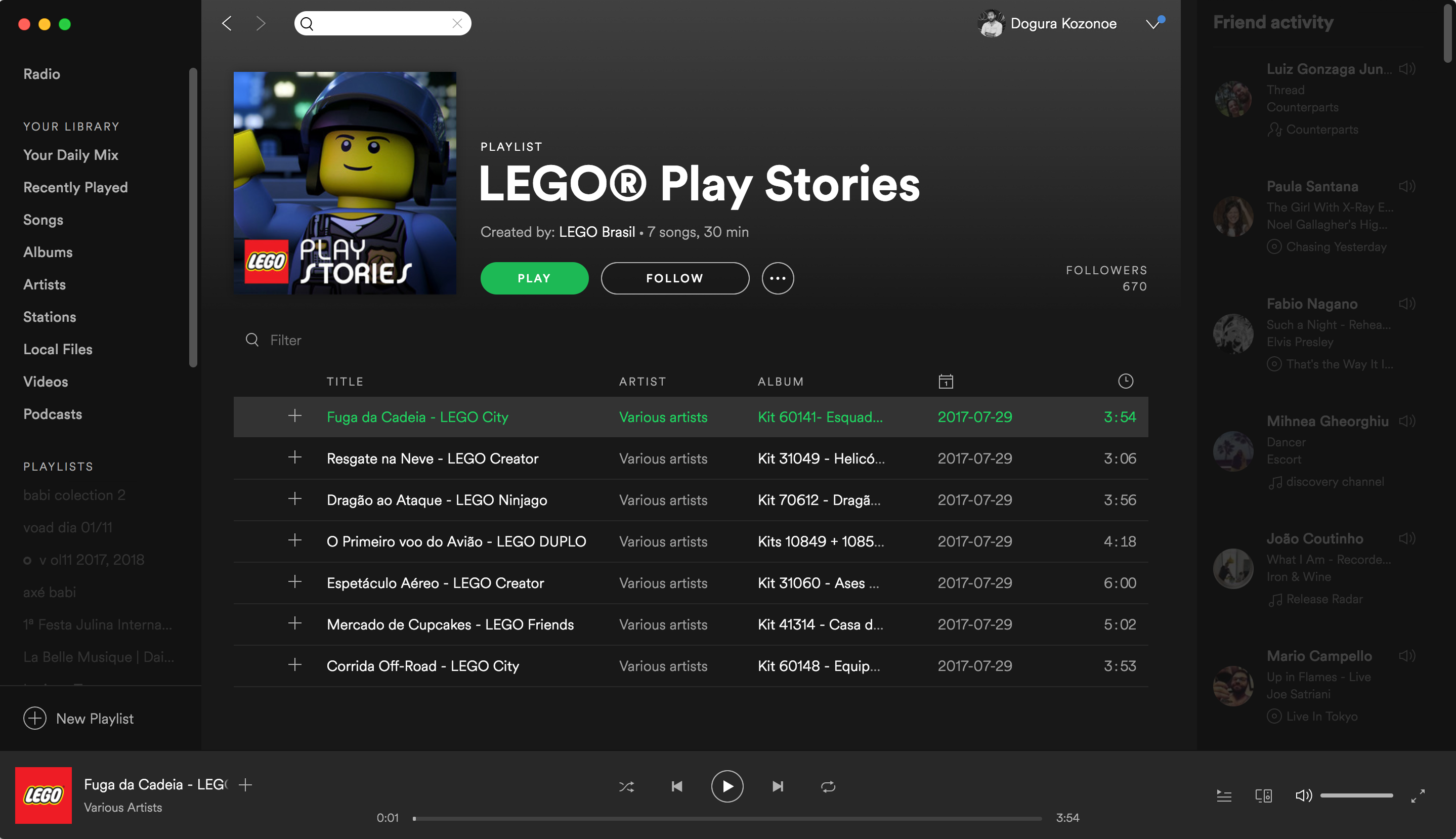Open Podcasts in the library
Viewport: 1456px width, 839px height.
point(52,414)
